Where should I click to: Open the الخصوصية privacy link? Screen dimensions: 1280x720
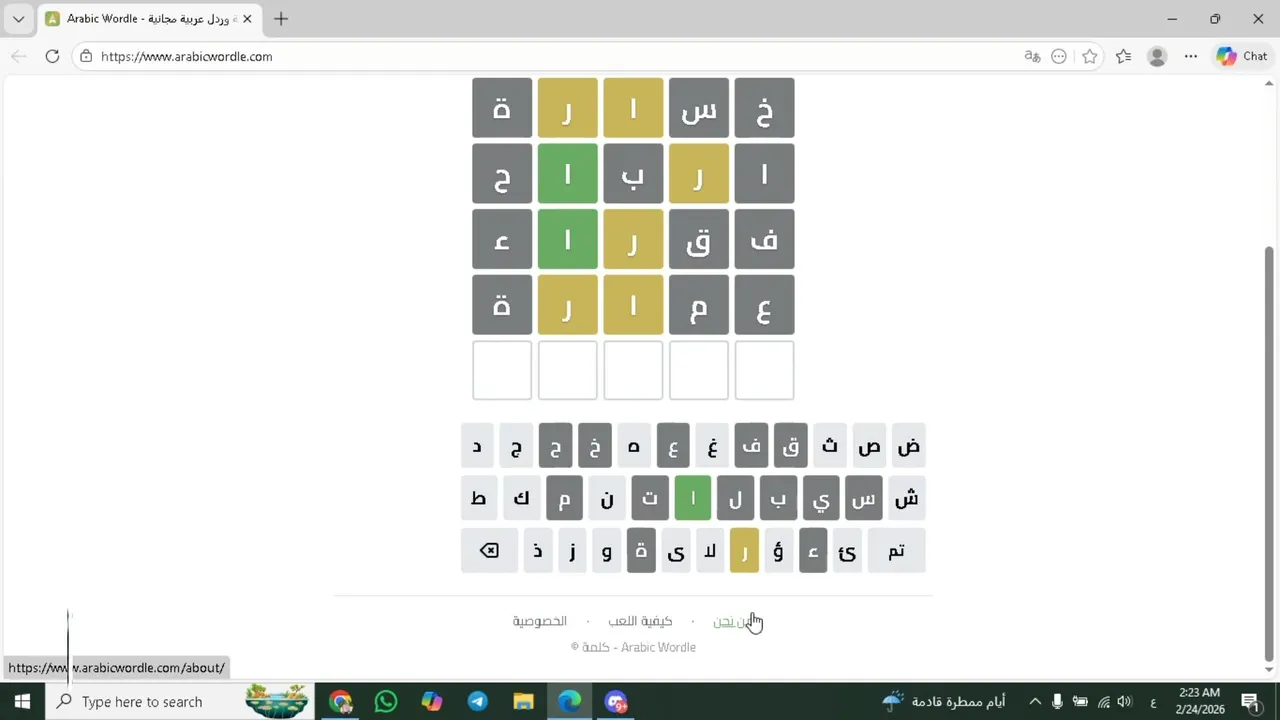click(540, 622)
